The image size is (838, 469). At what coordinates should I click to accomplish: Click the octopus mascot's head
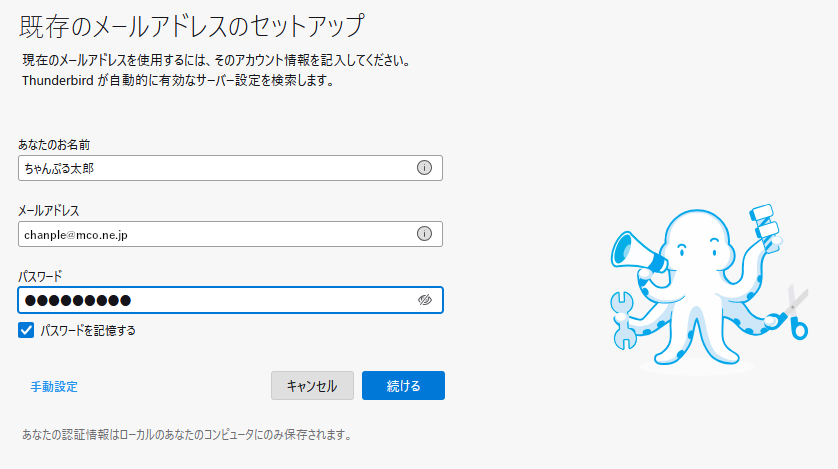pos(697,240)
